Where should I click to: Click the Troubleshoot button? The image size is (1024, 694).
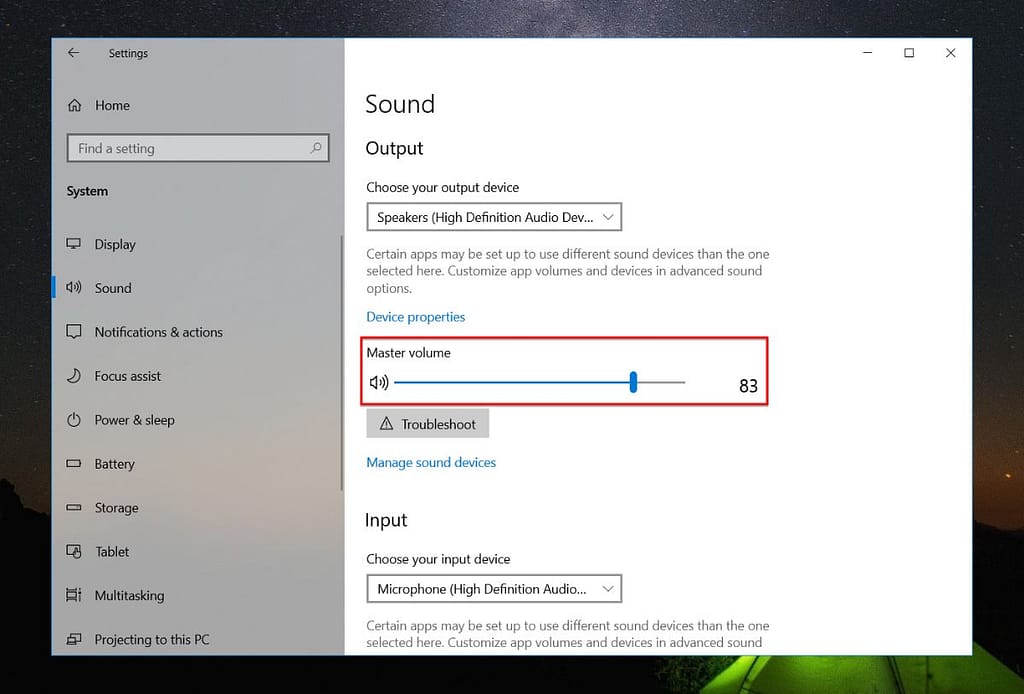pos(428,424)
